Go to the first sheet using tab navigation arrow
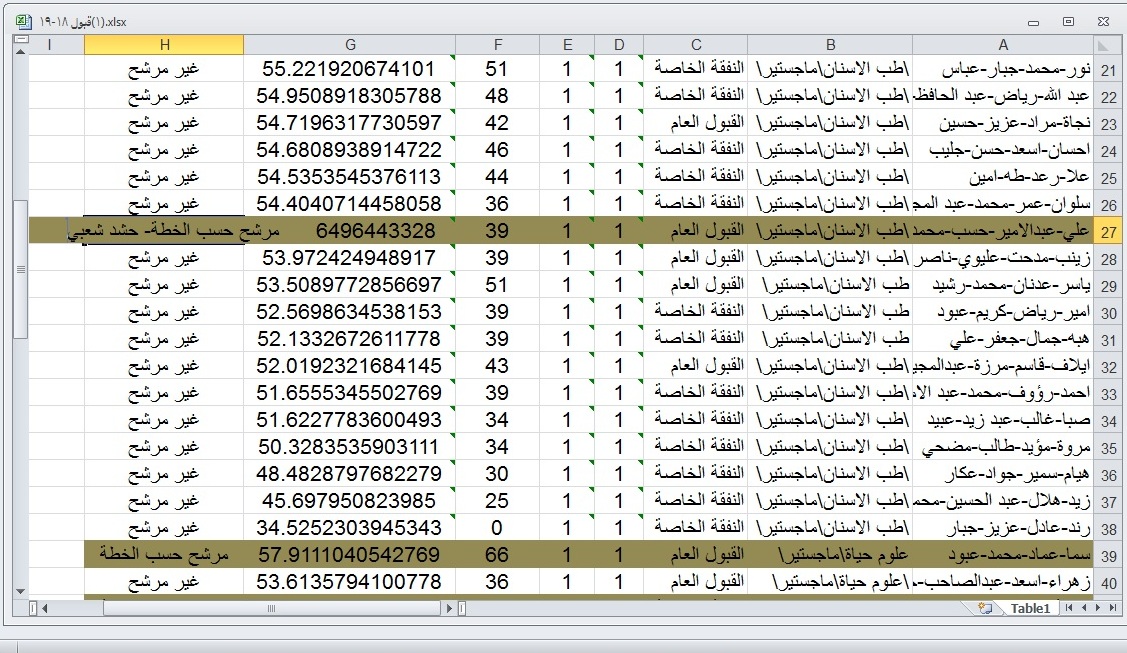 coord(1068,608)
